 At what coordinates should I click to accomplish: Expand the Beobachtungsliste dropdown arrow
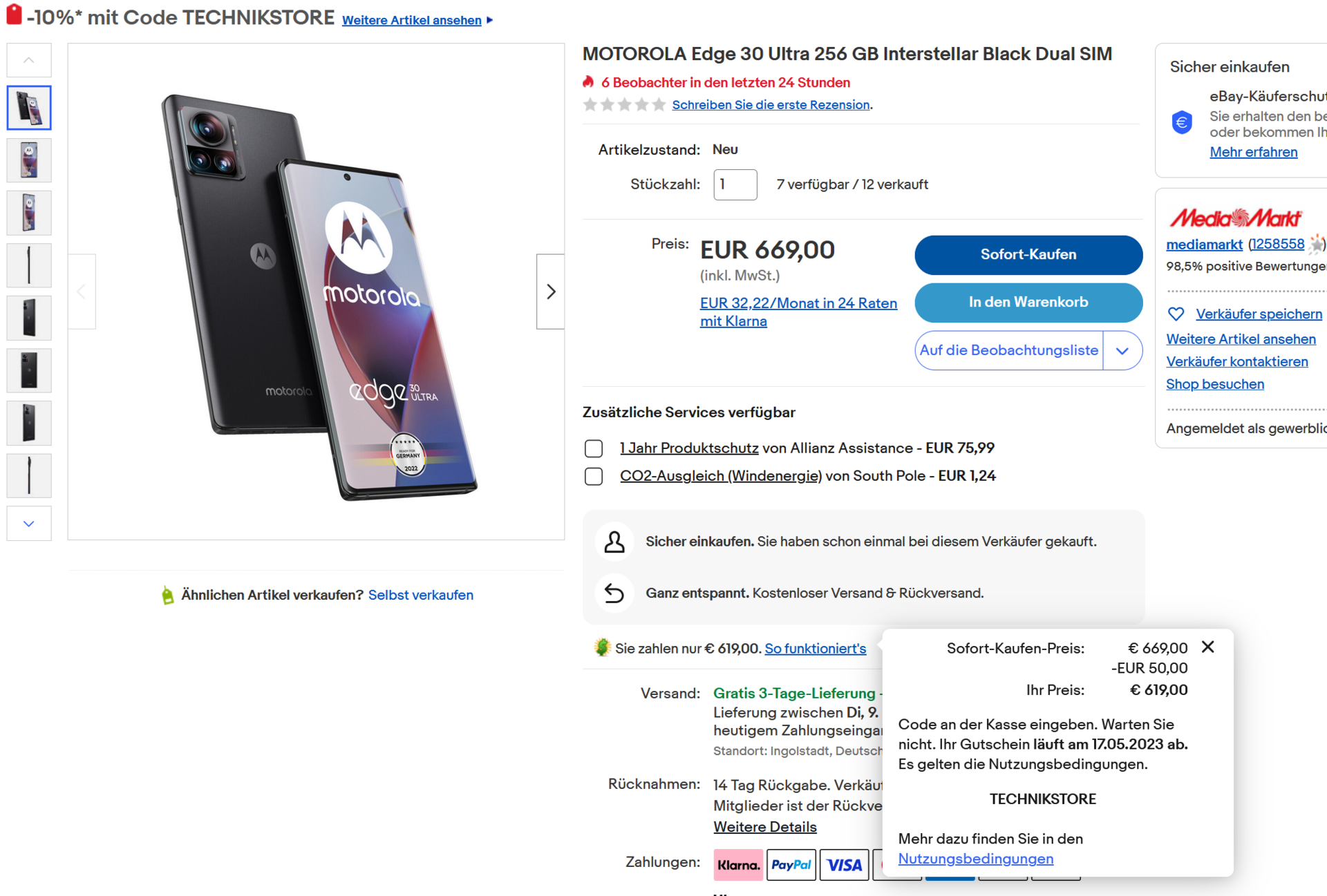1122,350
